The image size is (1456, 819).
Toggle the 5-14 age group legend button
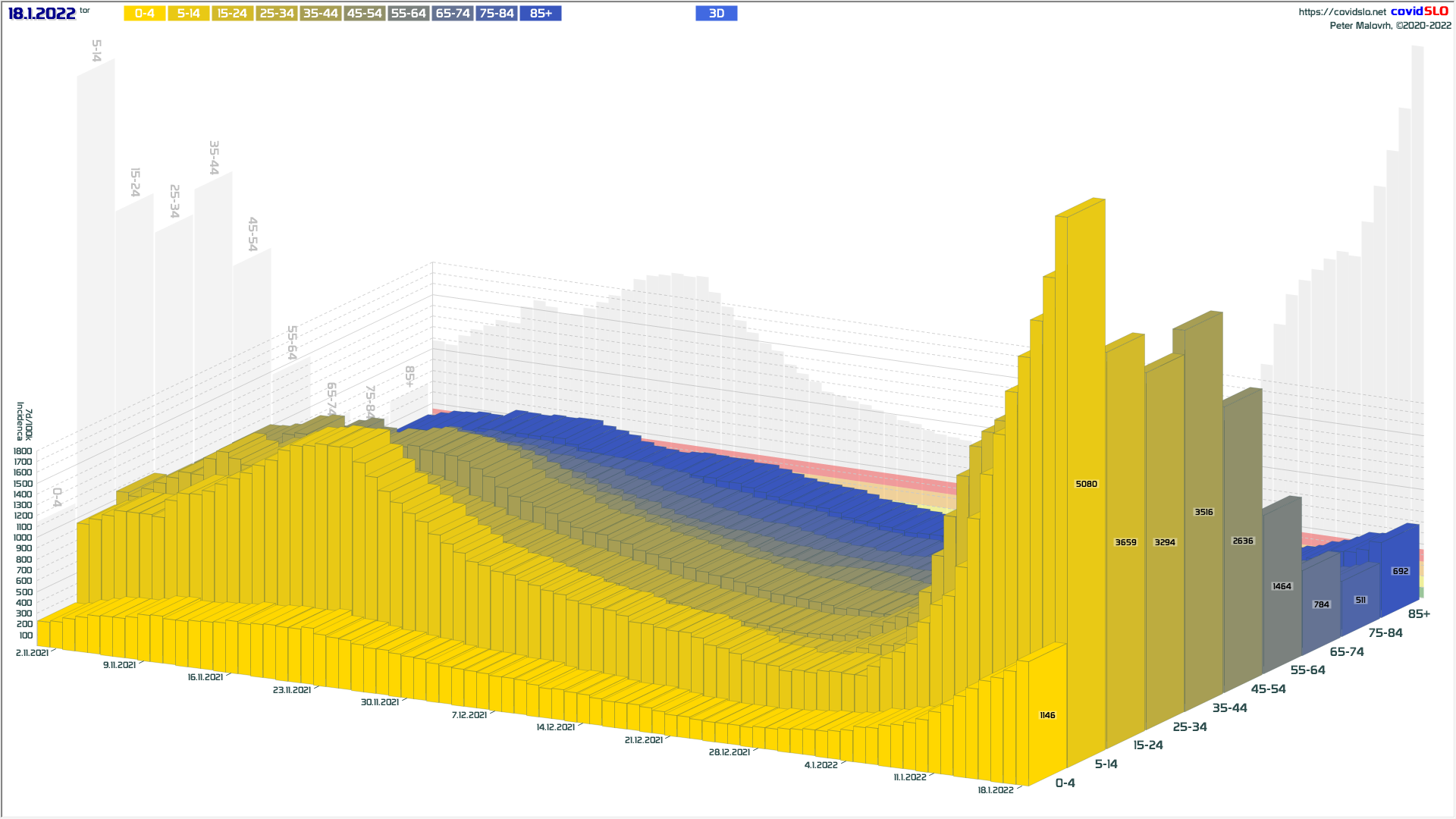[x=188, y=14]
